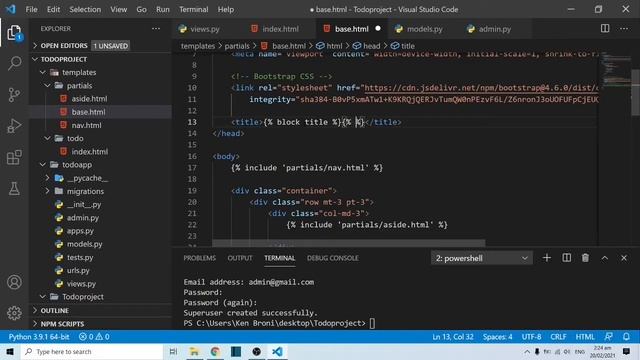
Task: Open Manage gear icon in activity bar
Action: (x=14, y=313)
